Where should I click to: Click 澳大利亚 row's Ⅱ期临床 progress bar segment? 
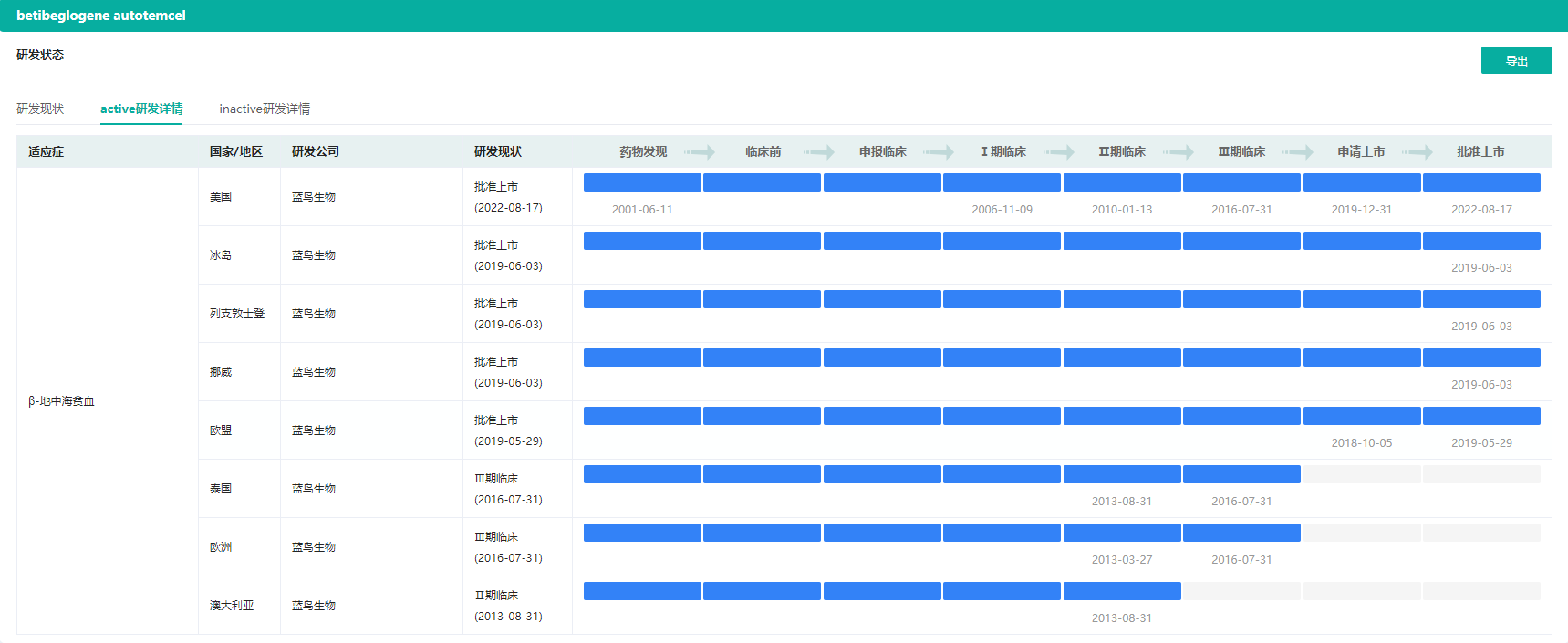tap(1122, 591)
